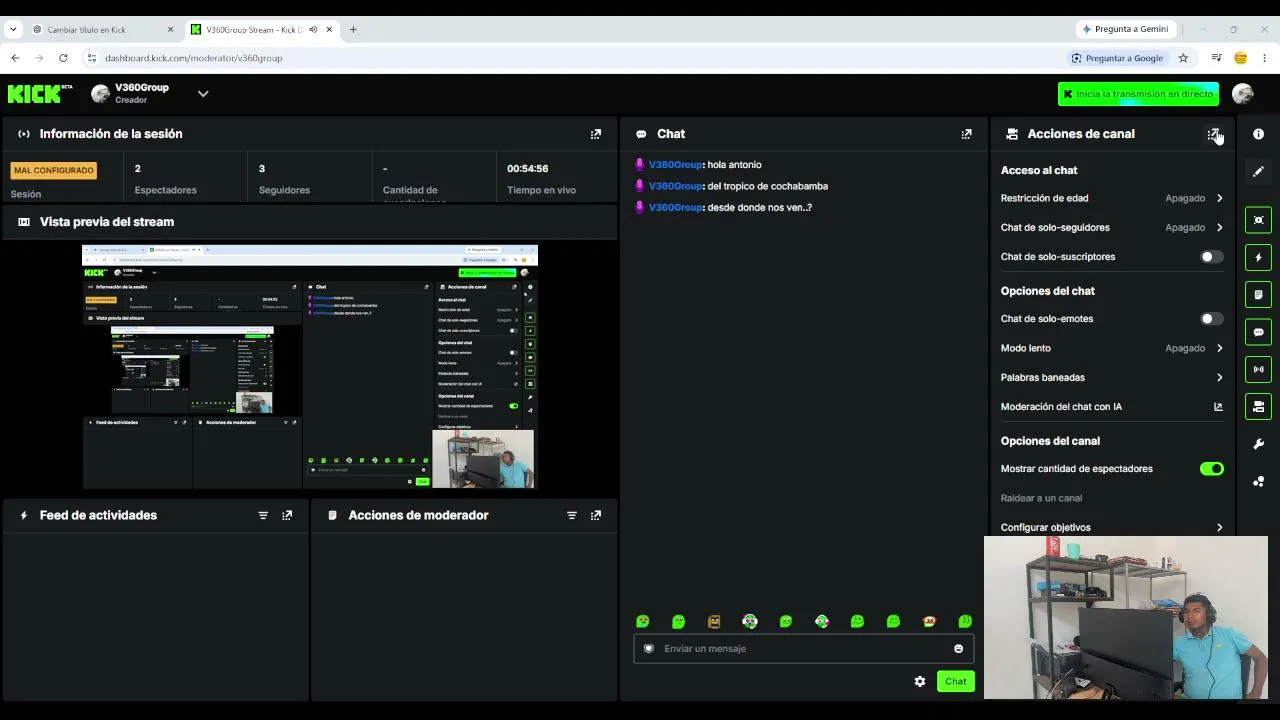The width and height of the screenshot is (1280, 720).
Task: Open a new browser tab
Action: (353, 30)
